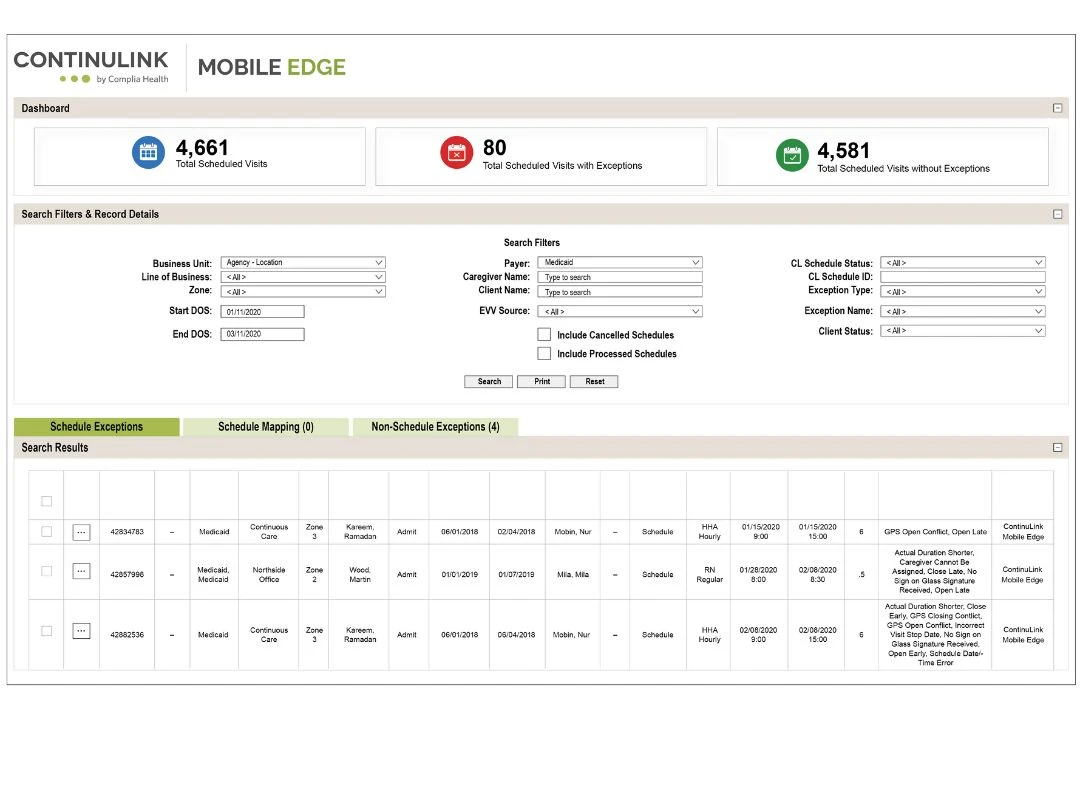Click the End DOS date field

(262, 334)
